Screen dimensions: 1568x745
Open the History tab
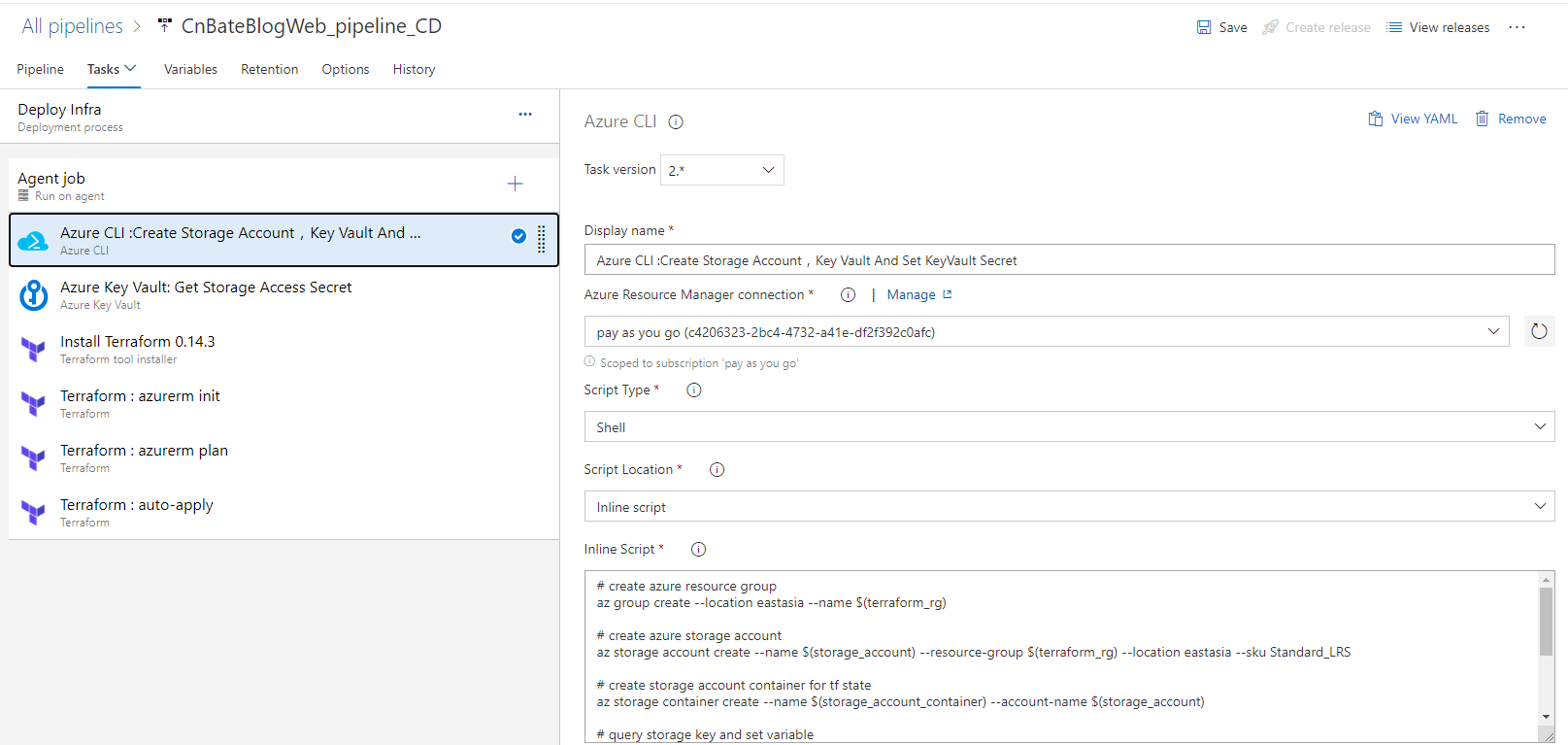coord(414,69)
